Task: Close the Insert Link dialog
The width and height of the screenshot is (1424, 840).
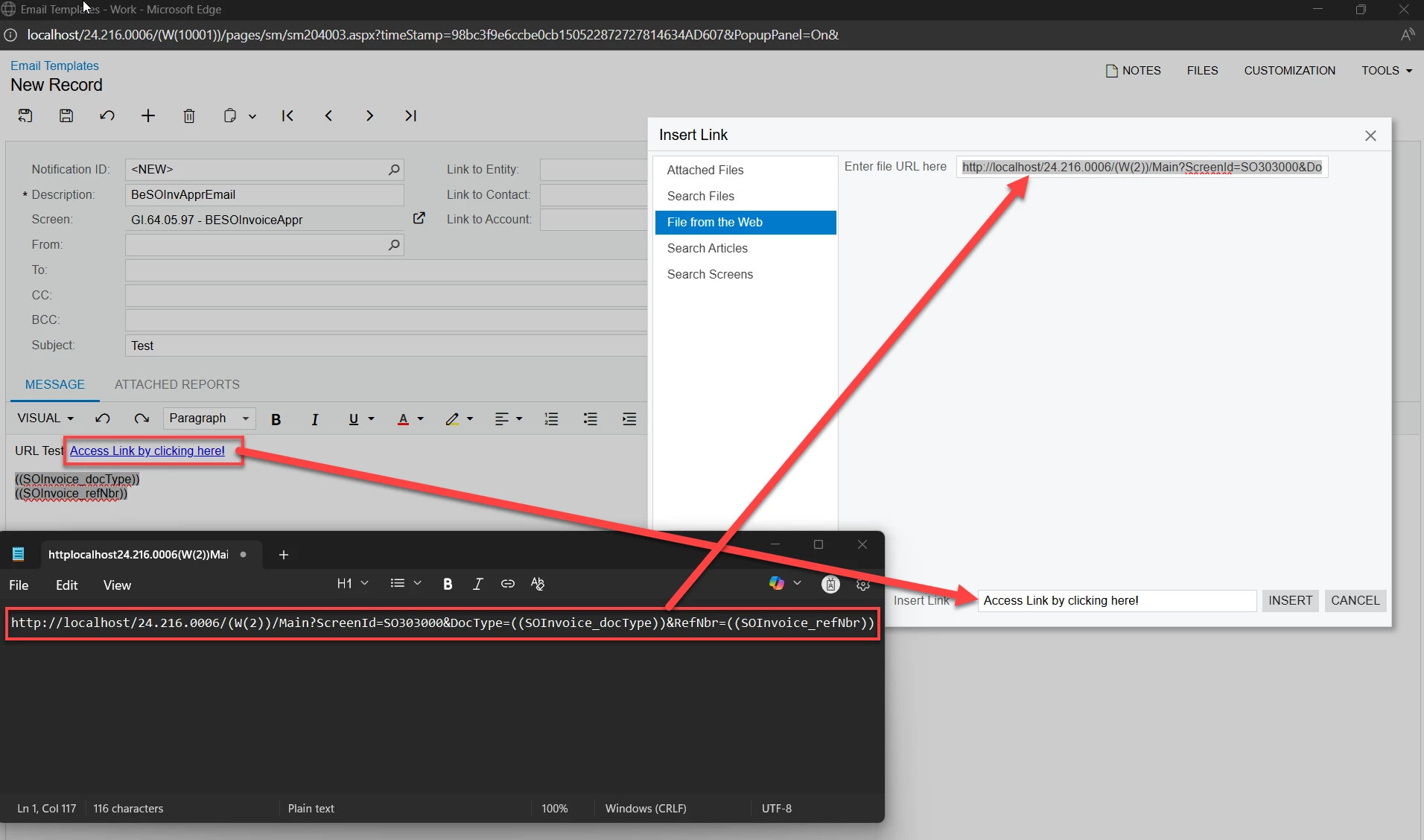Action: (1370, 136)
